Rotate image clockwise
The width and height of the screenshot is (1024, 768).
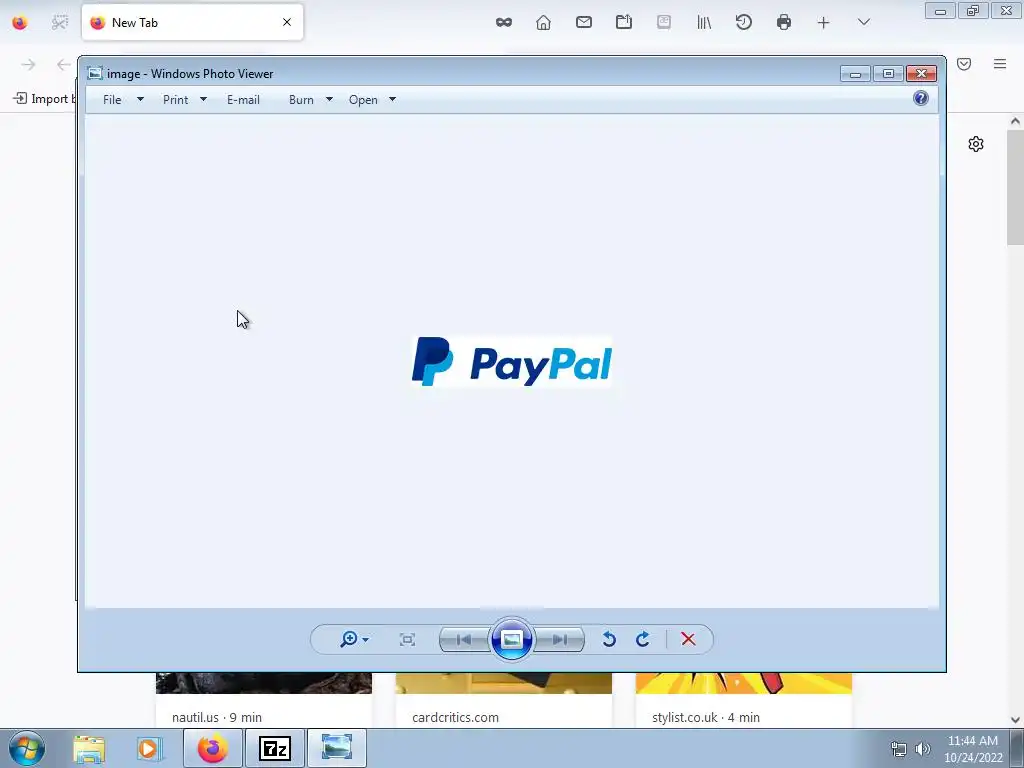point(643,639)
